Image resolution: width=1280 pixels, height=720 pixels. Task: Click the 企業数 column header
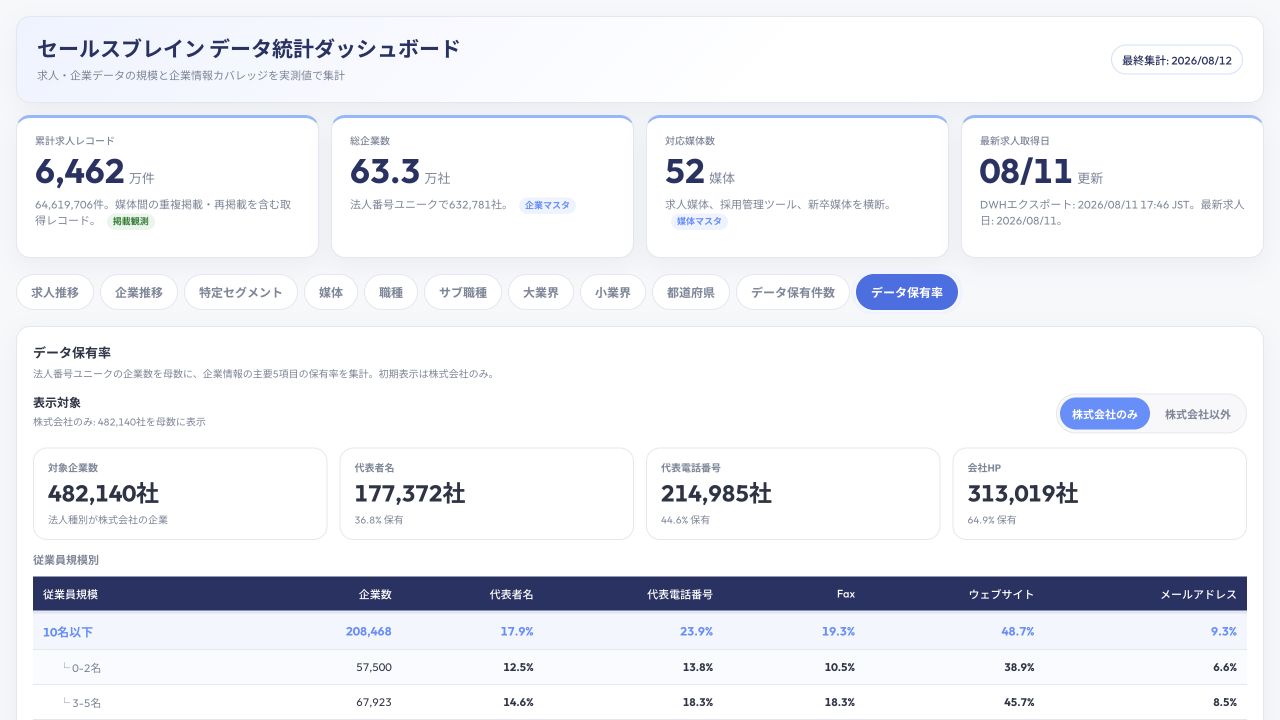[375, 594]
